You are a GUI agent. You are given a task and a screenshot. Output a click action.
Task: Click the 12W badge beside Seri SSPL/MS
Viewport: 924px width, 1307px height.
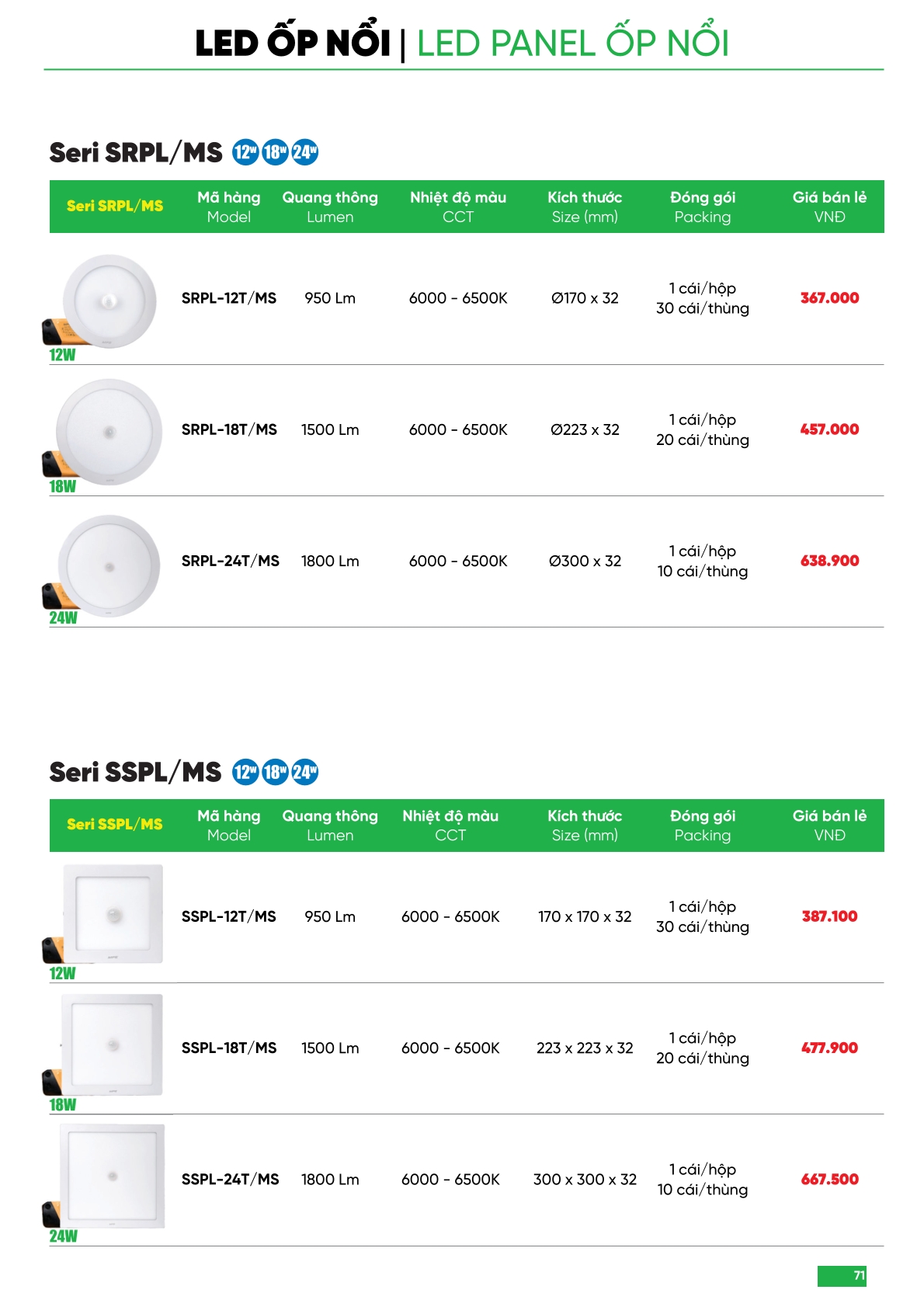(245, 772)
